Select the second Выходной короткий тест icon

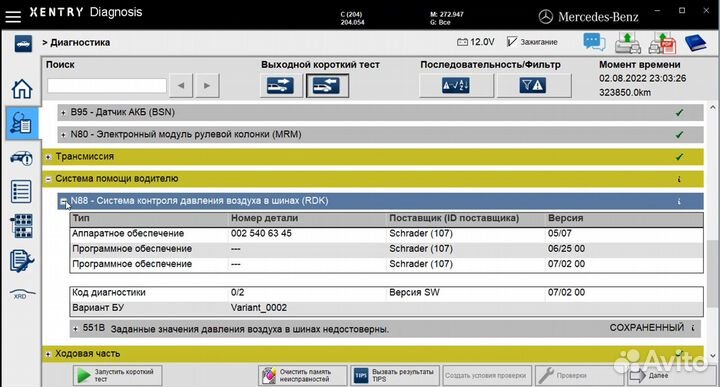(327, 85)
